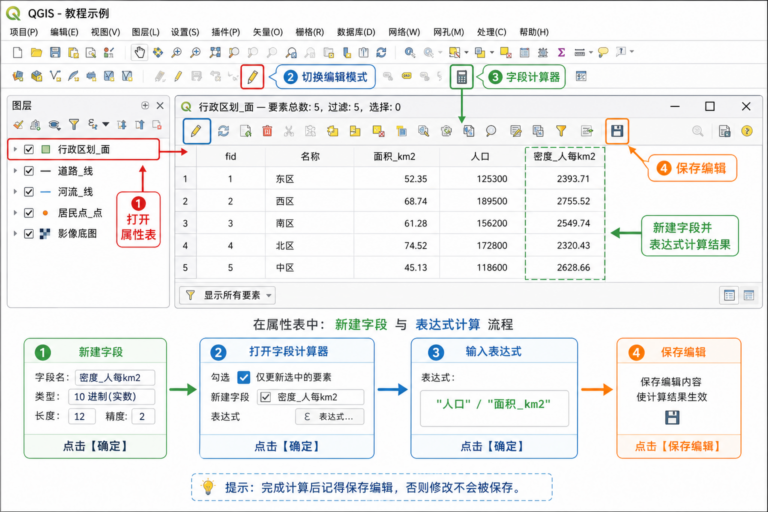Save edits in the attribute table

[617, 131]
